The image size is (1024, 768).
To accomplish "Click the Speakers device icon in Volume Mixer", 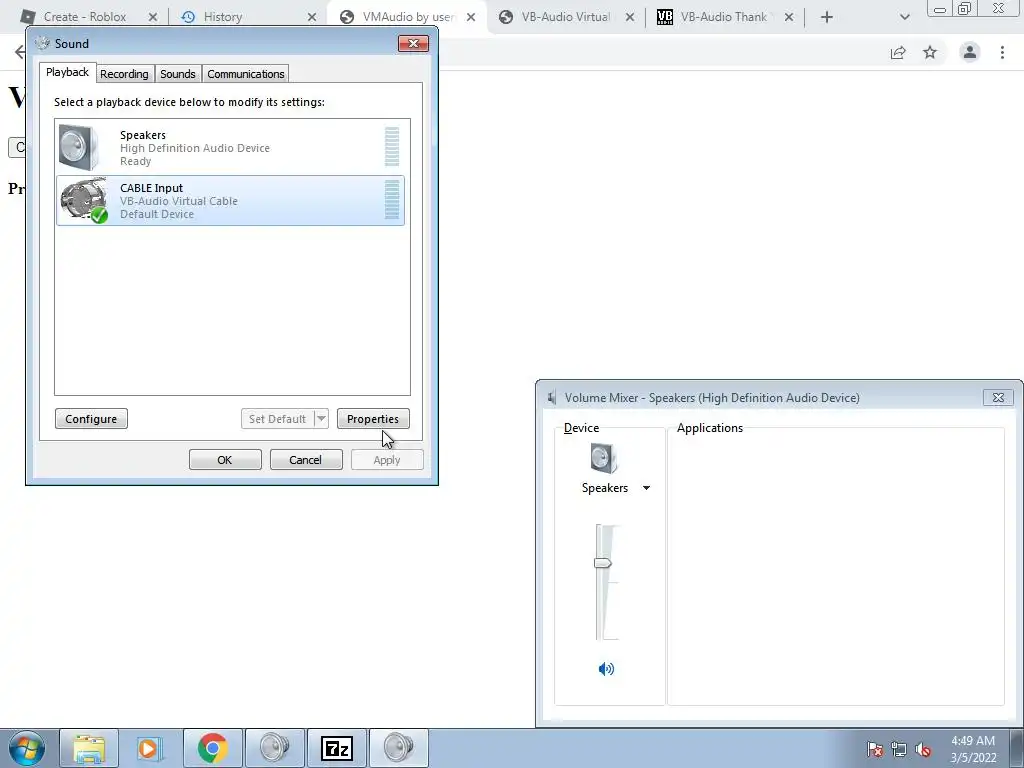I will (603, 458).
